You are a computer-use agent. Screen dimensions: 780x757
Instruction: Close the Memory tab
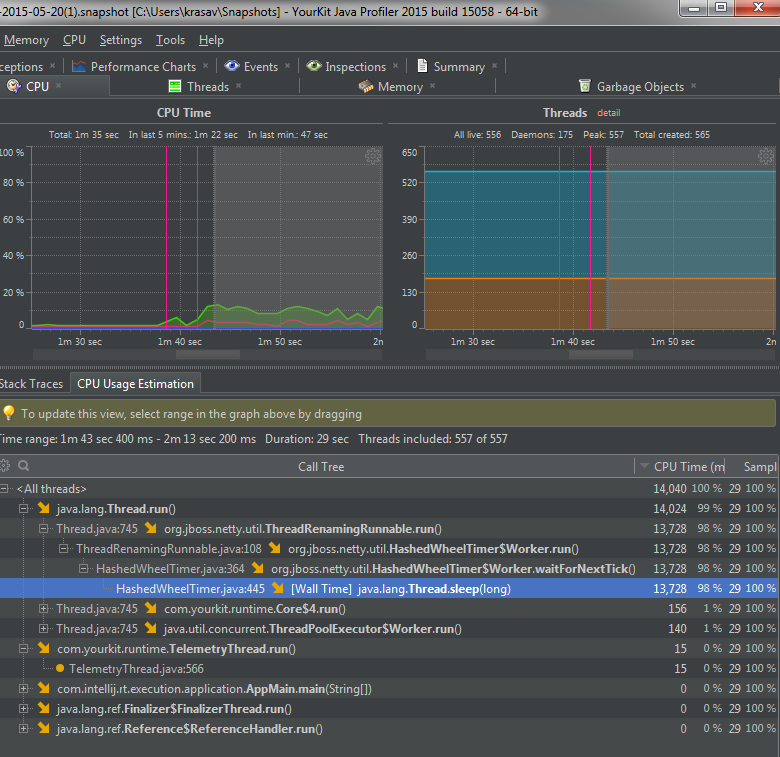click(x=433, y=86)
